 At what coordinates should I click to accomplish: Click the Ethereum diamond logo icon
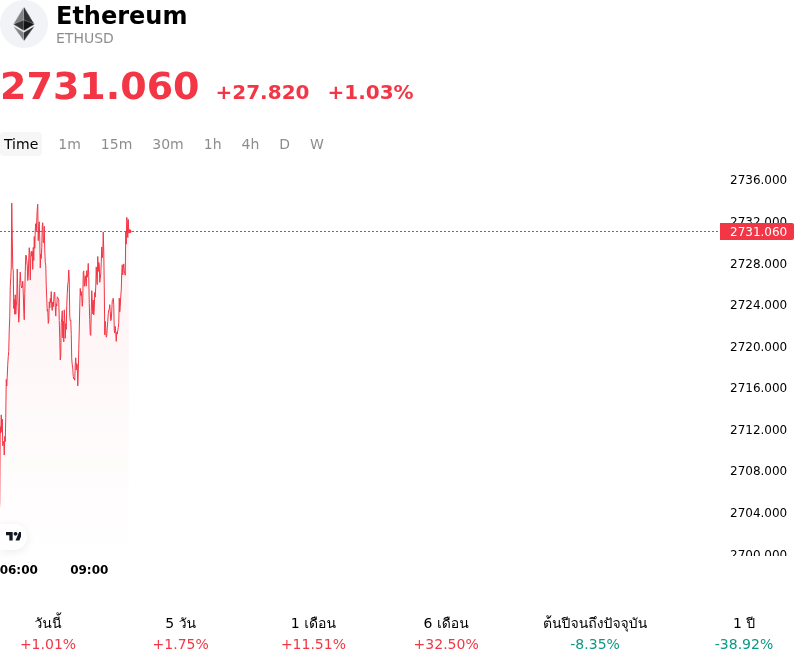point(23,24)
